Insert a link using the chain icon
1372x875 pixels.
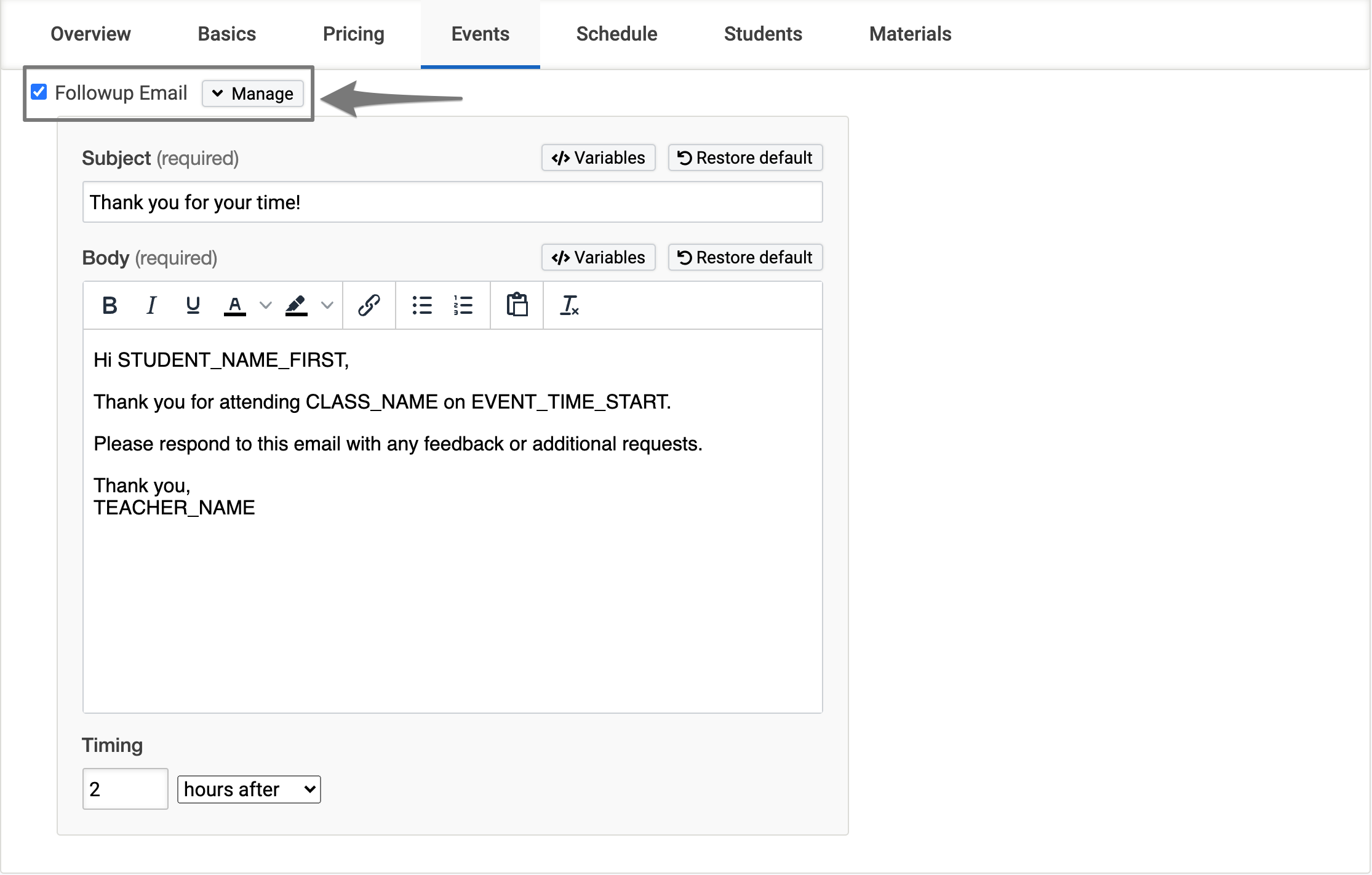click(x=369, y=305)
